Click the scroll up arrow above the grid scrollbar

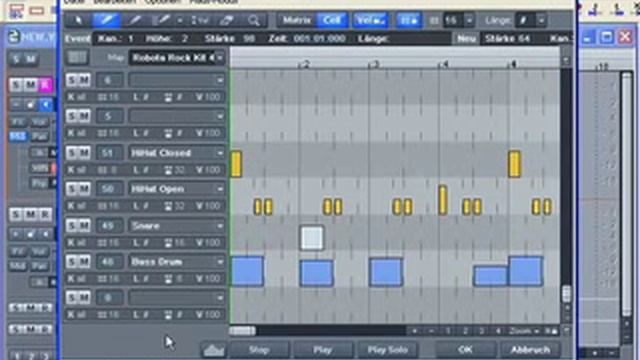(566, 60)
